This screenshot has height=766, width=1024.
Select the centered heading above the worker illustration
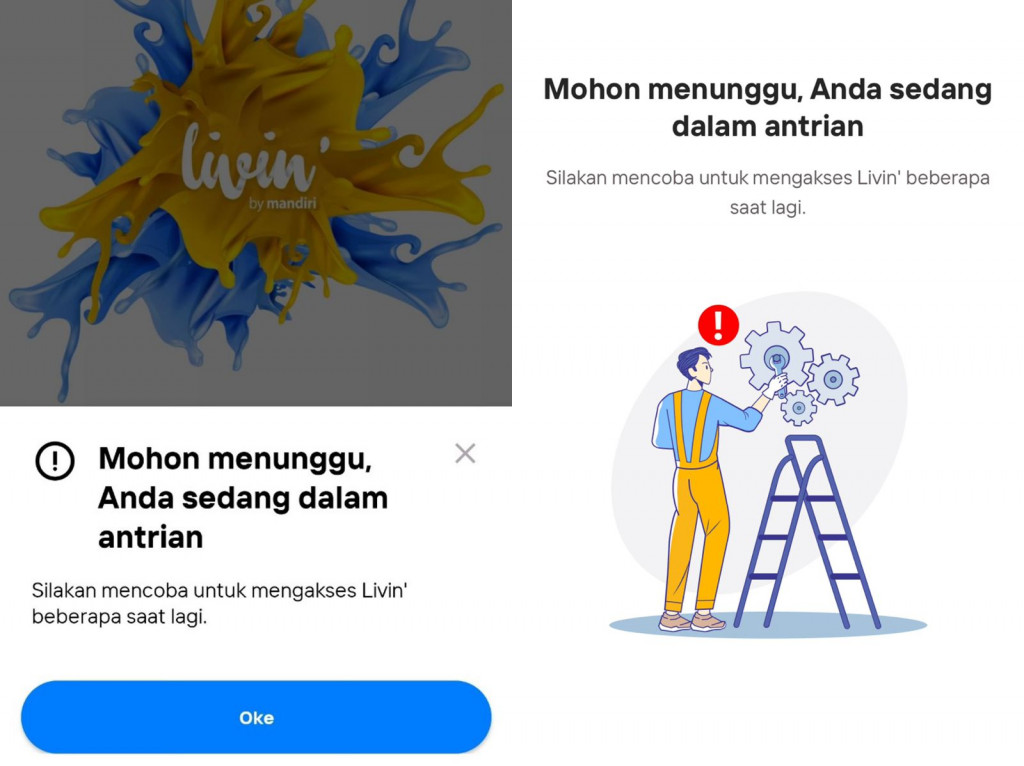(767, 107)
